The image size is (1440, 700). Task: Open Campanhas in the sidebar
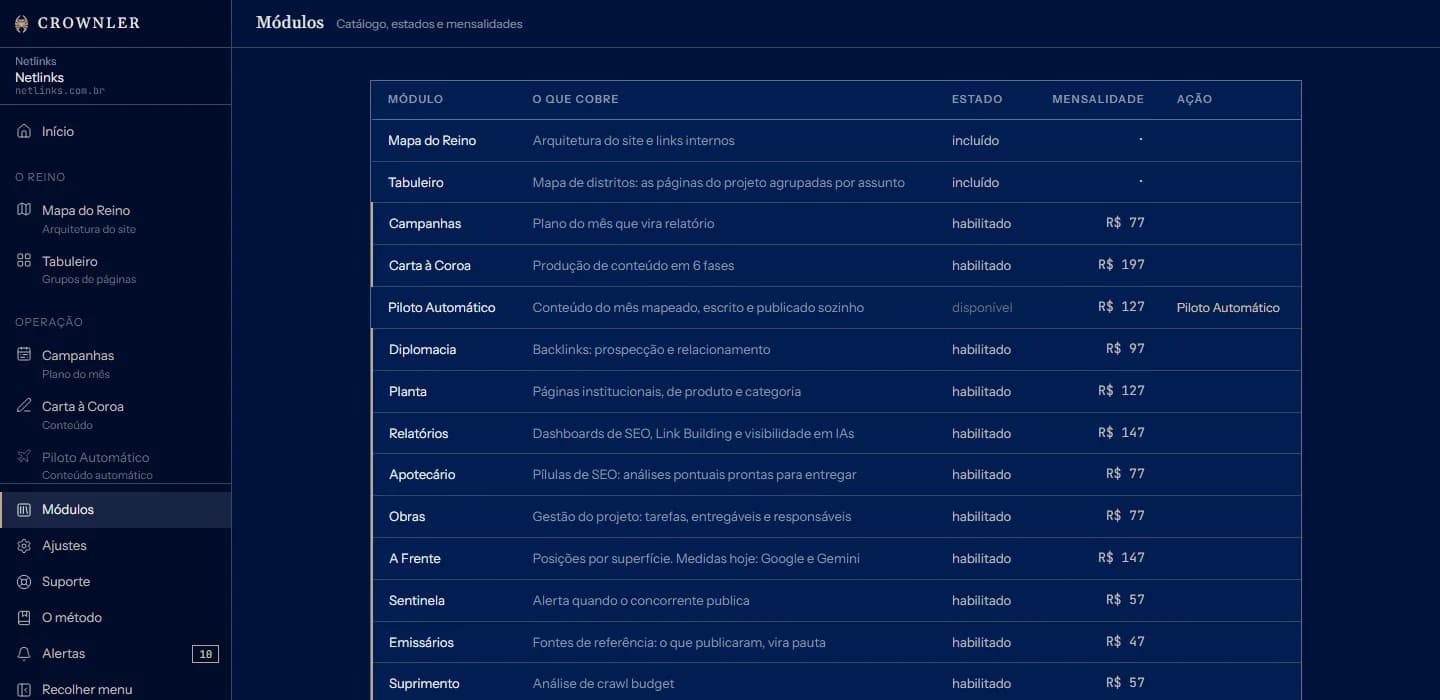[115, 364]
